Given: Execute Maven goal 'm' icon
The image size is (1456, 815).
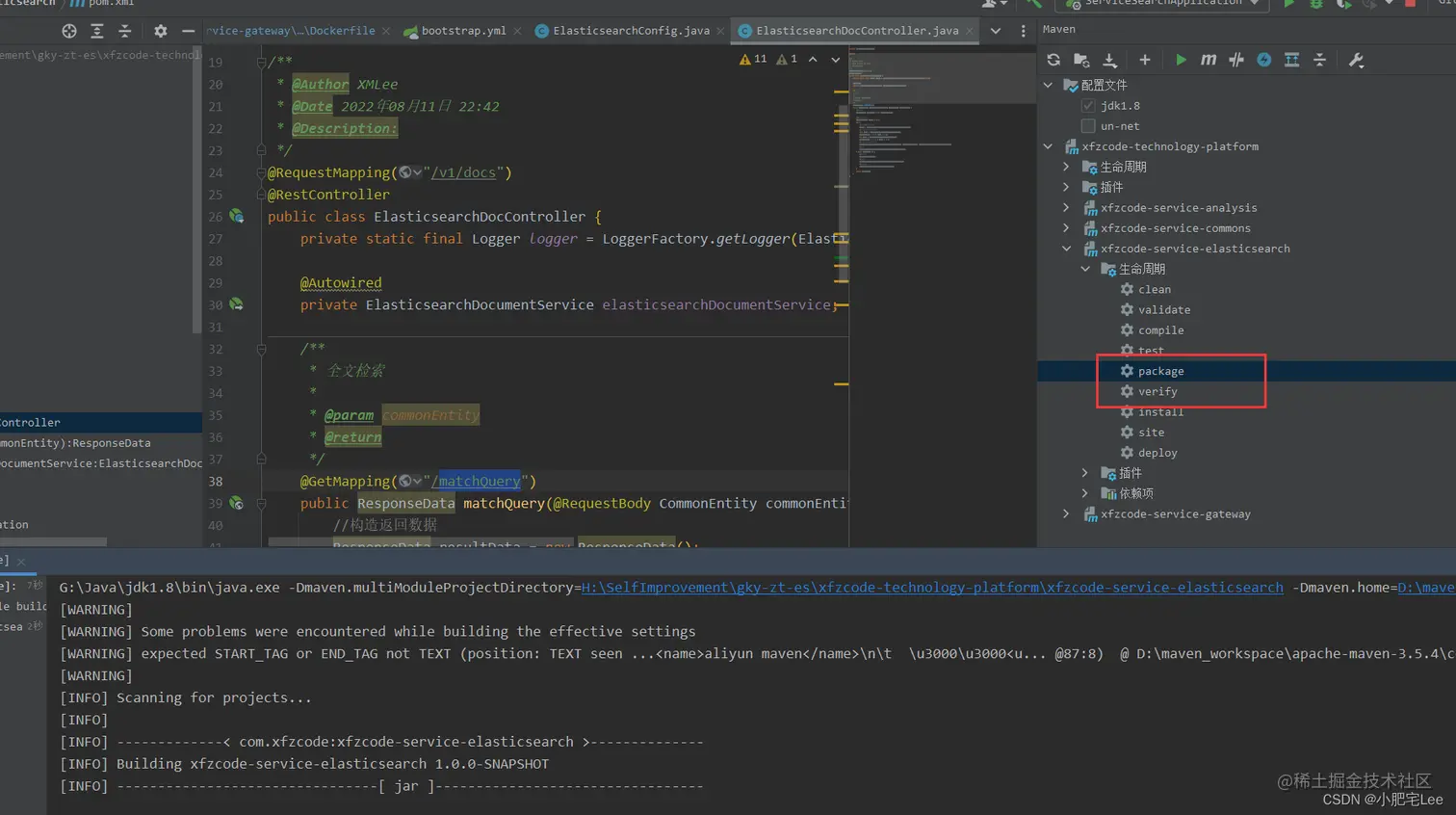Looking at the screenshot, I should tap(1209, 60).
